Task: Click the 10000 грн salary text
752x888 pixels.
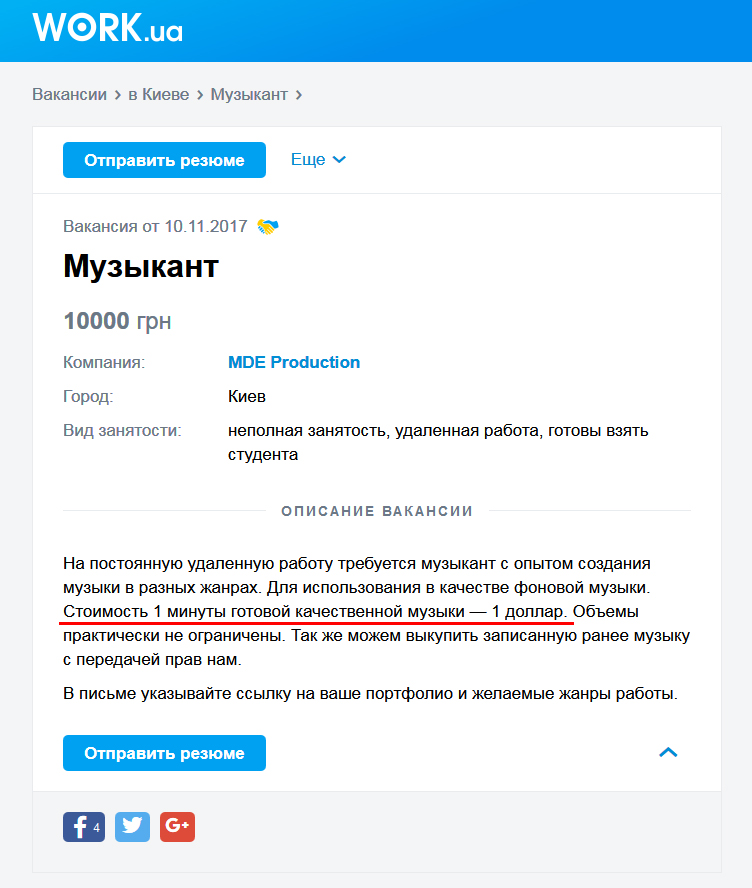Action: [x=117, y=321]
